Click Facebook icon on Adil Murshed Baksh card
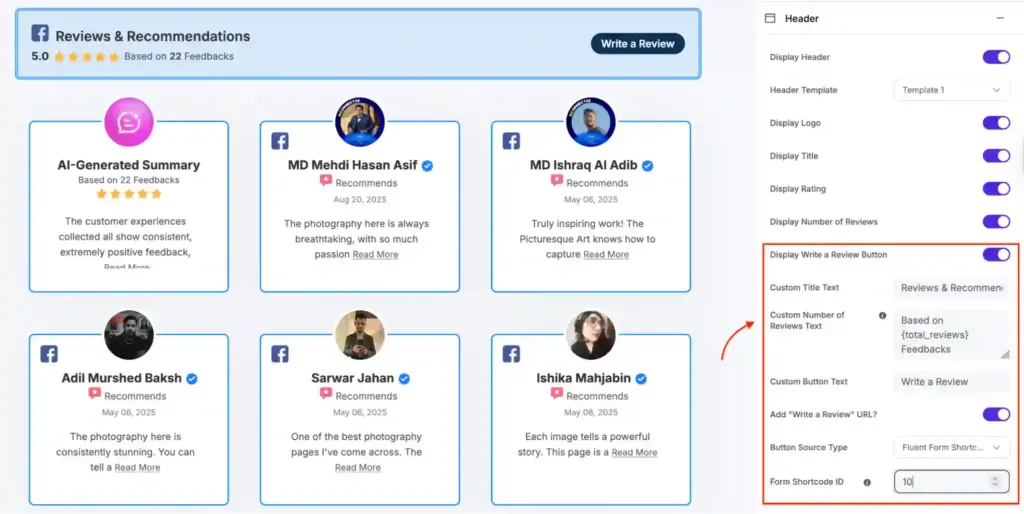Image resolution: width=1024 pixels, height=514 pixels. pos(49,354)
